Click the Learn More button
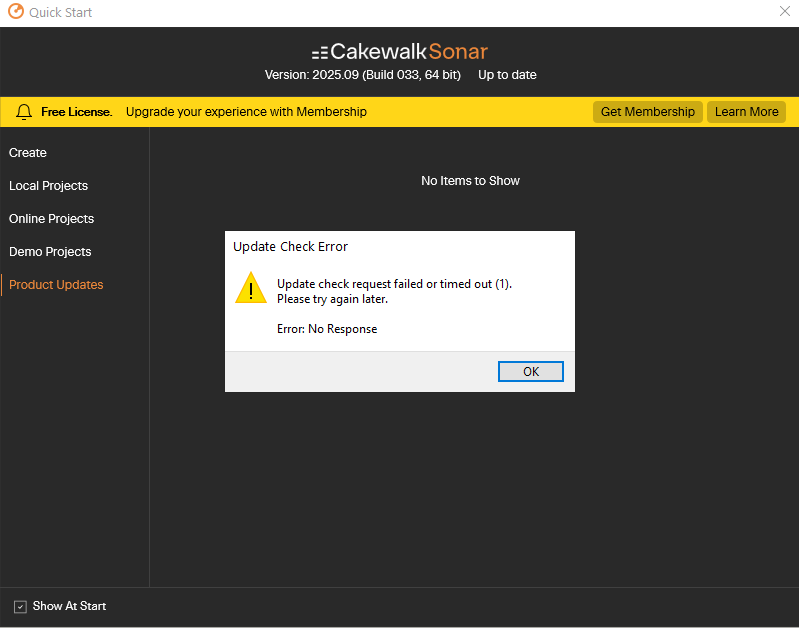Image resolution: width=799 pixels, height=628 pixels. [x=747, y=112]
